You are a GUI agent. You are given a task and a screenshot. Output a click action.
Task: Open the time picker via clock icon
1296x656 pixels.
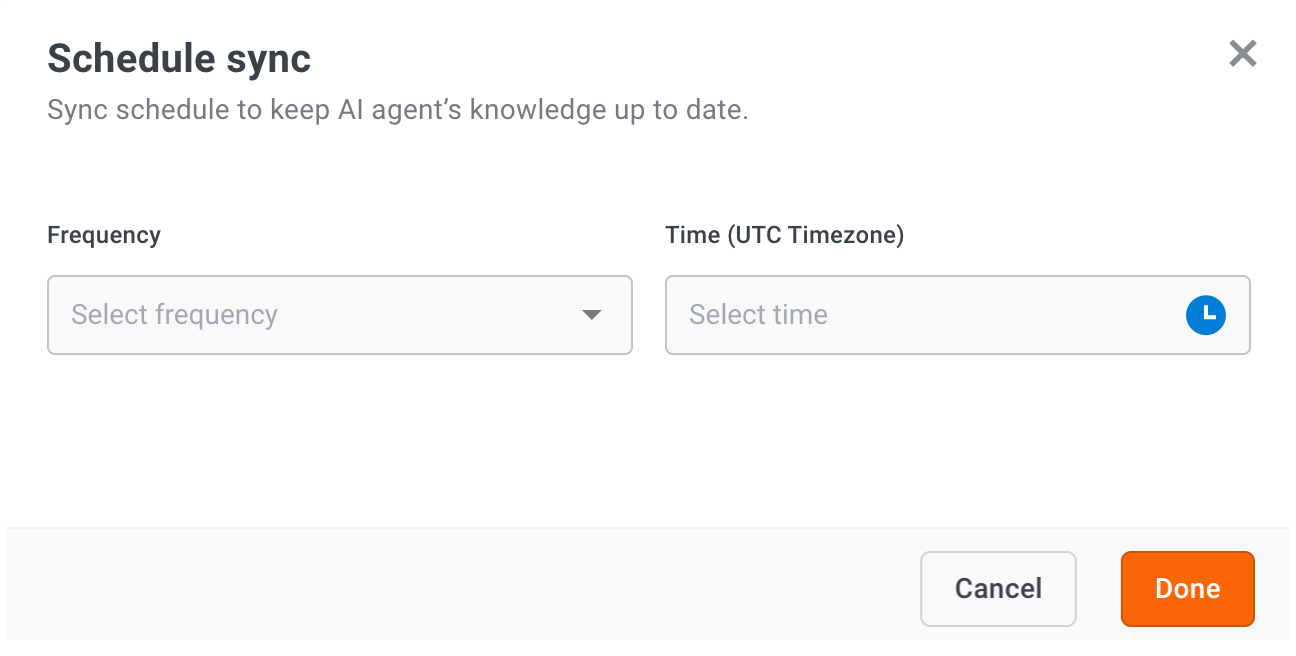[1206, 315]
